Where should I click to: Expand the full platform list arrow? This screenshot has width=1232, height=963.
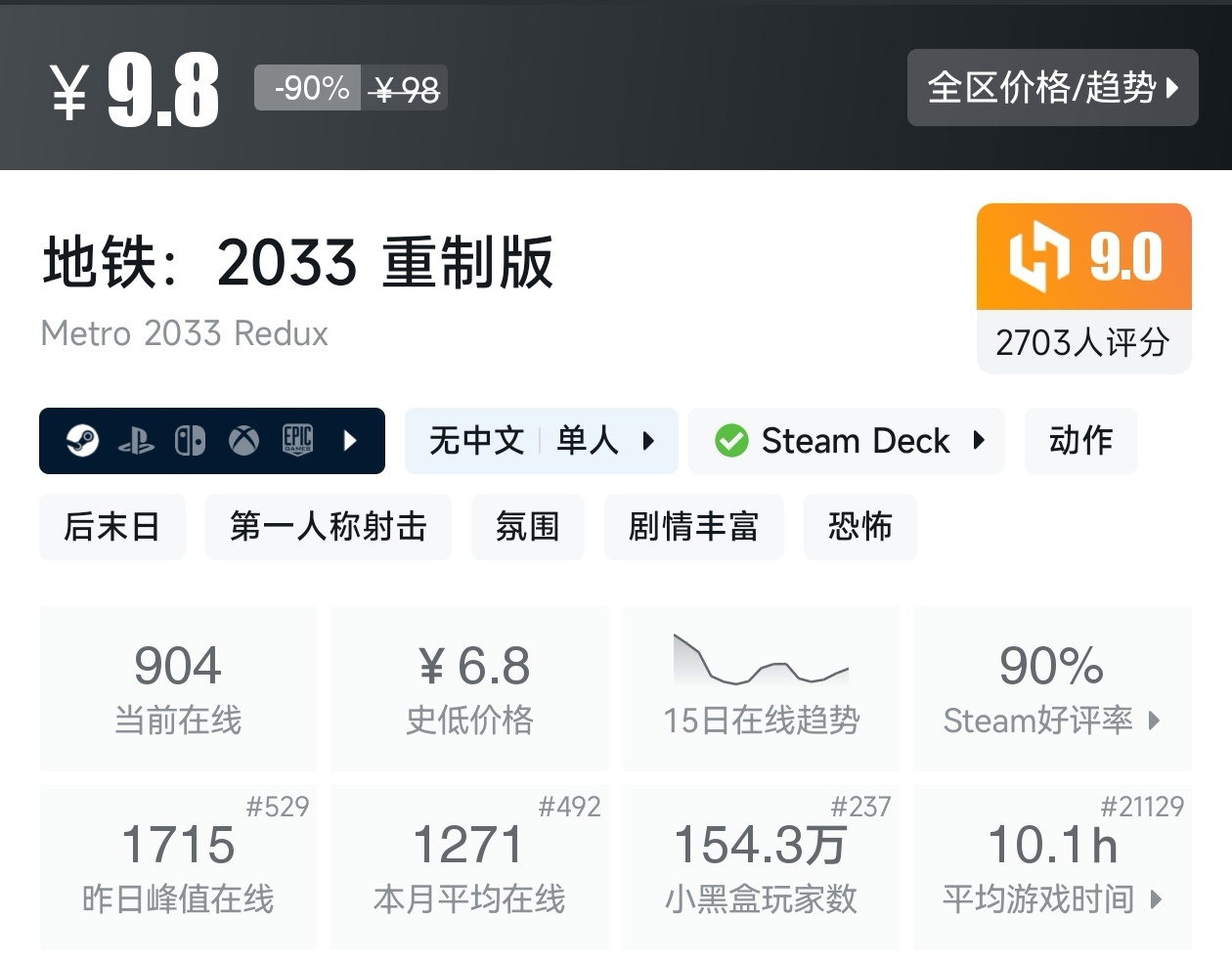click(x=351, y=441)
